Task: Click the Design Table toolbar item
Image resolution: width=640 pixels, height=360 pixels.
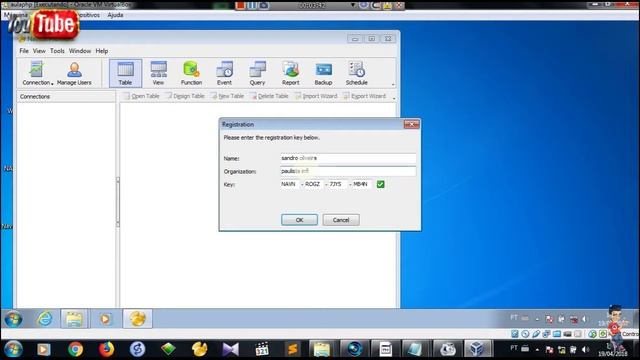Action: tap(185, 96)
